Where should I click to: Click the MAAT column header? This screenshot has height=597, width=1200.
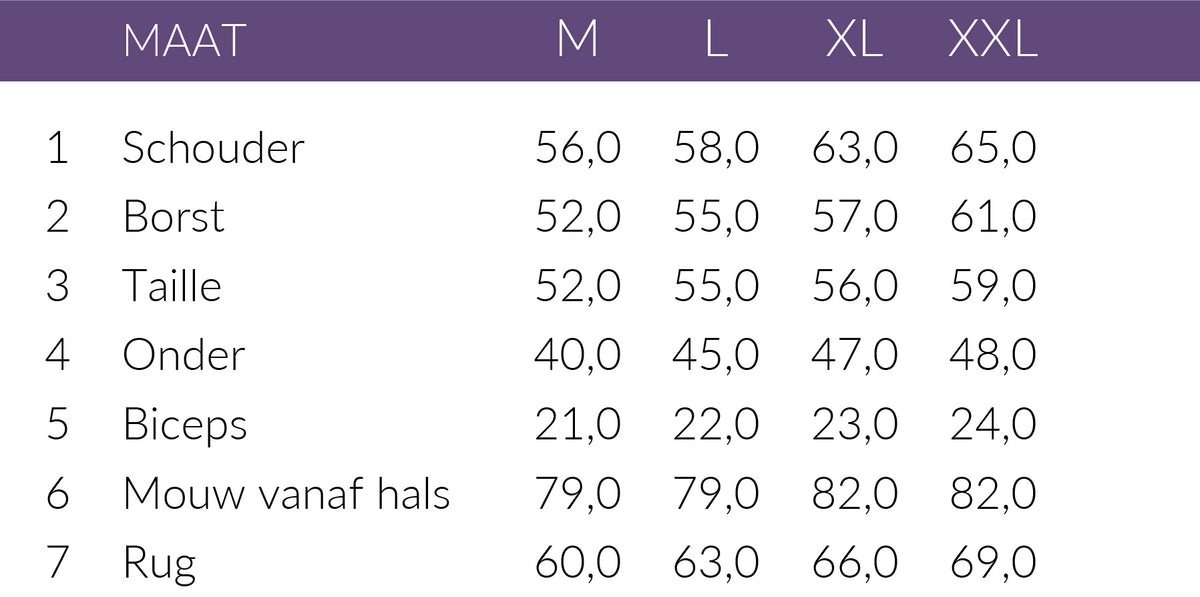coord(184,41)
